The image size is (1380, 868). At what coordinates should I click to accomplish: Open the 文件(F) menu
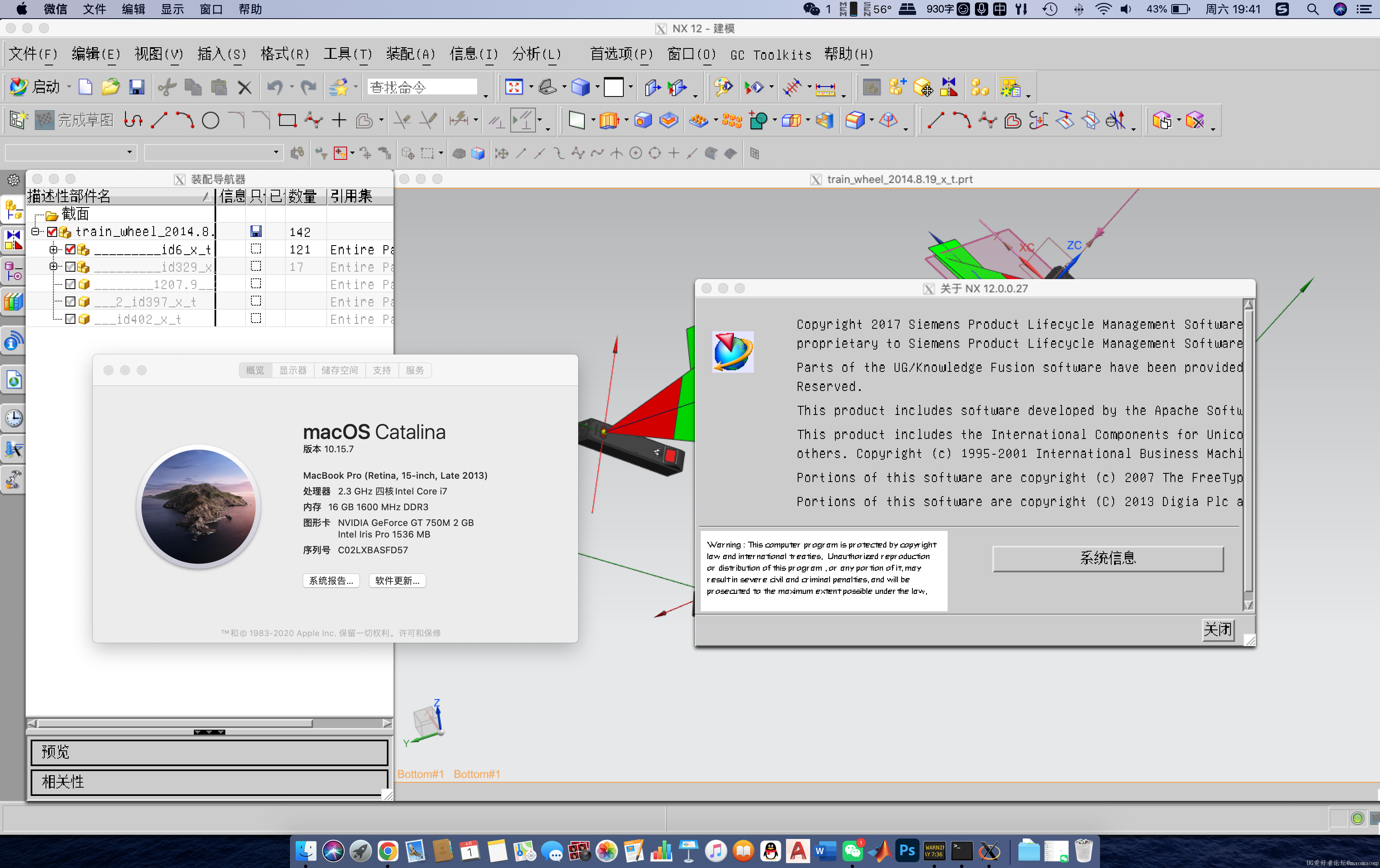(33, 54)
